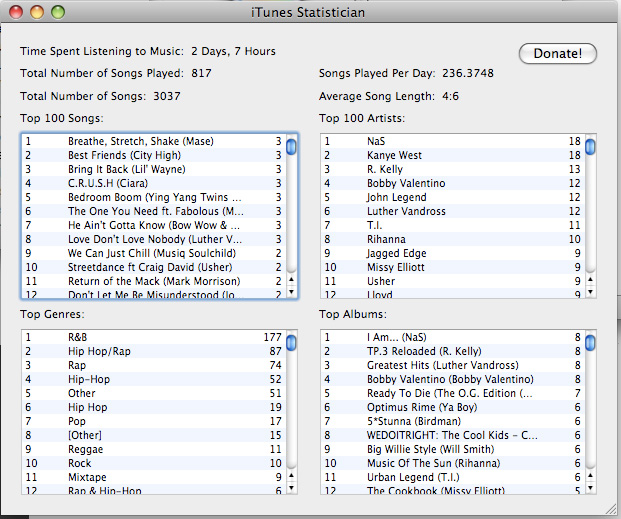Select artist Missy Elliott in Top Artists

(x=453, y=267)
